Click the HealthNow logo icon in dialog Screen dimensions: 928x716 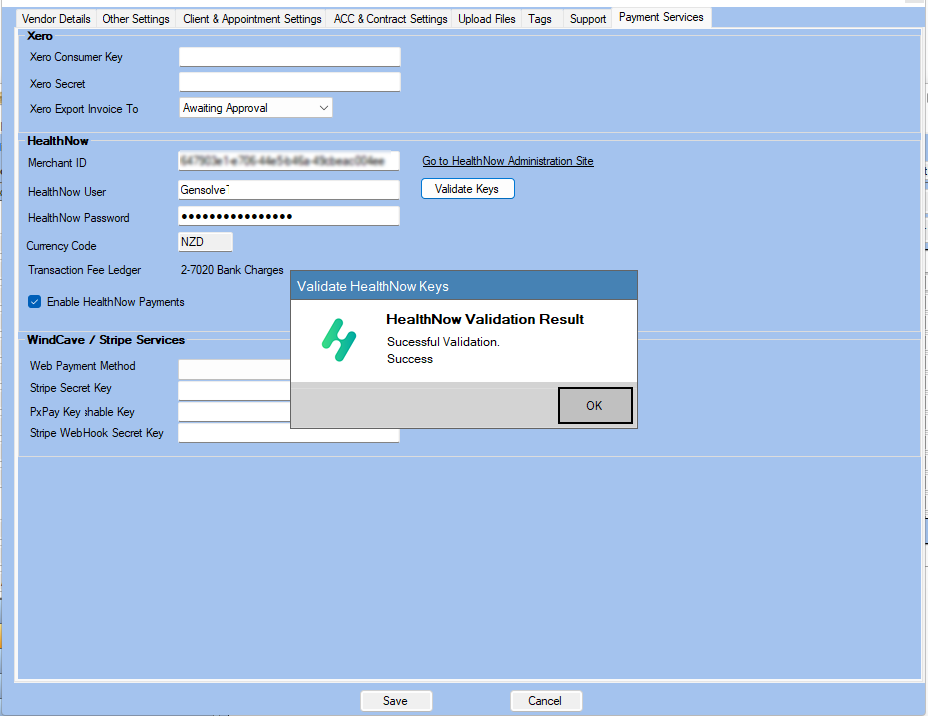pos(339,340)
